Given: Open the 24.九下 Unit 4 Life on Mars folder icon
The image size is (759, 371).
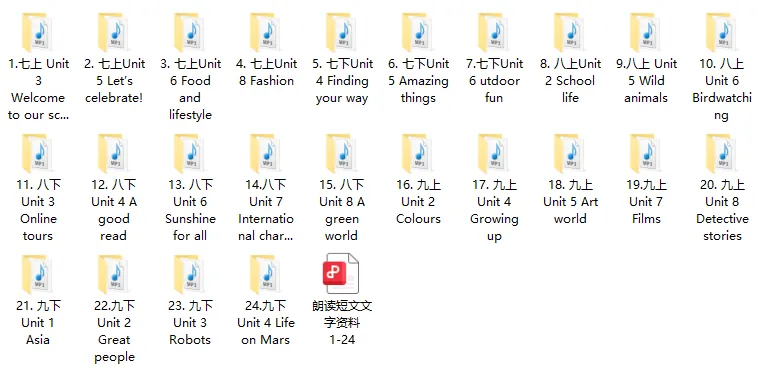Looking at the screenshot, I should [x=266, y=275].
